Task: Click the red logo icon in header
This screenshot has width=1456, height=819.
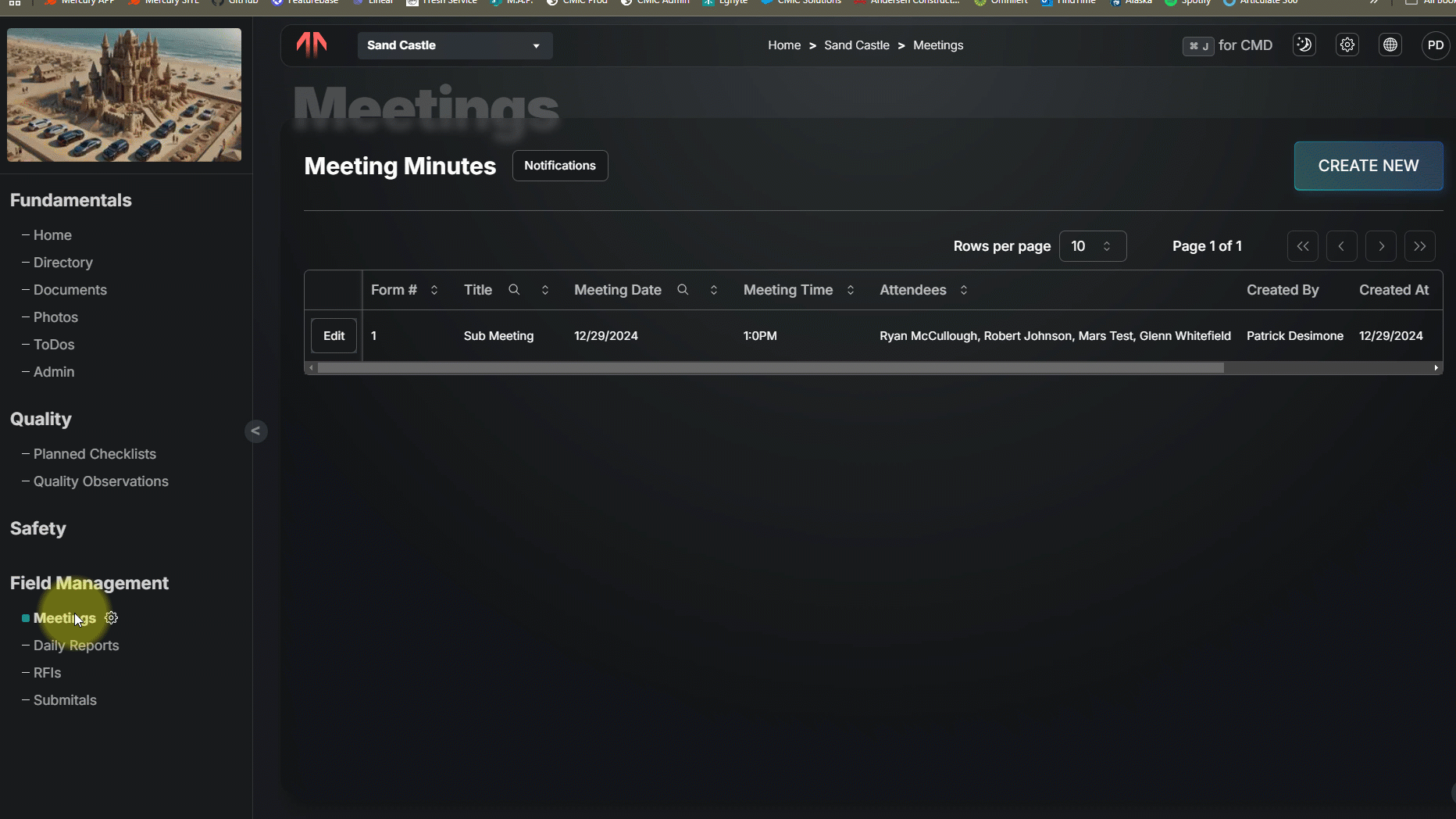Action: point(312,45)
